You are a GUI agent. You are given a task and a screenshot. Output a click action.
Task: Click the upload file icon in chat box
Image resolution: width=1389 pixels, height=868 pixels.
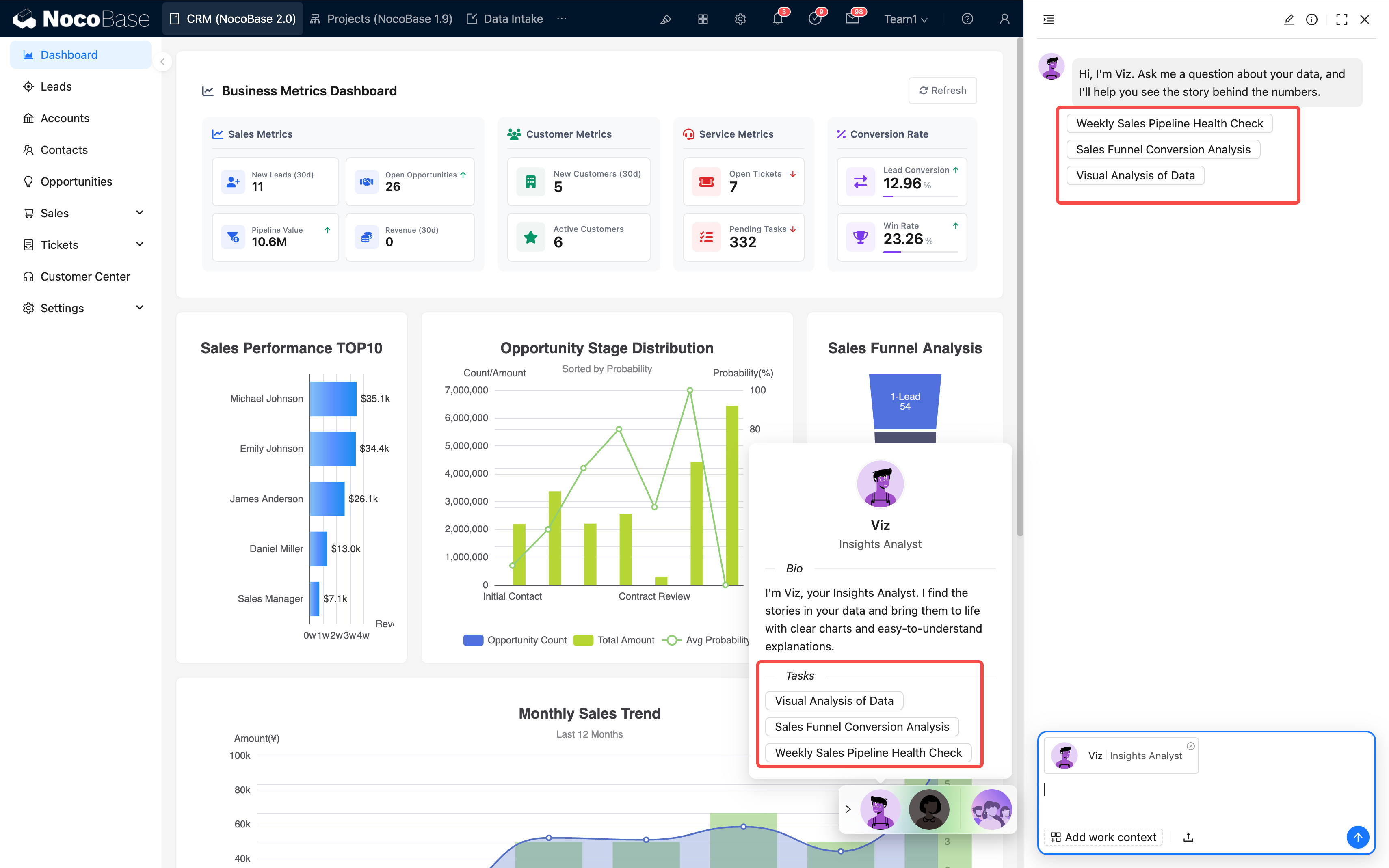[x=1188, y=837]
